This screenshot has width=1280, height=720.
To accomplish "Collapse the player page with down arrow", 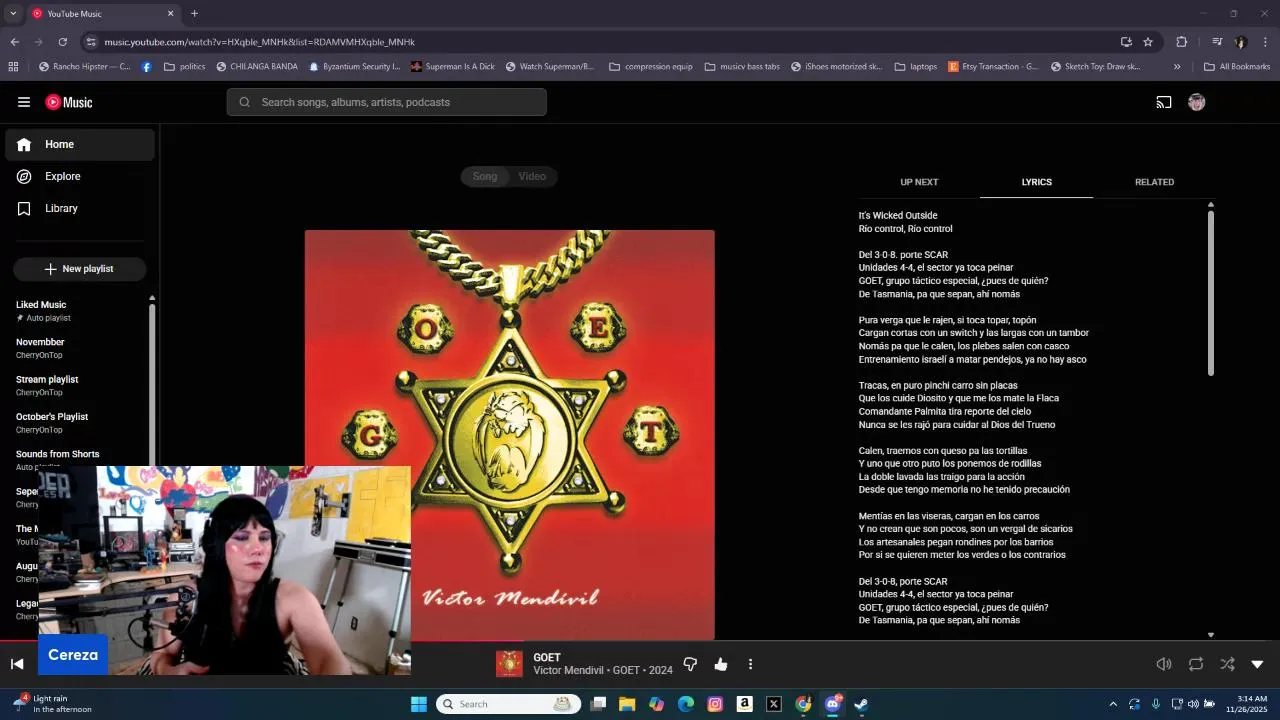I will [x=1258, y=664].
